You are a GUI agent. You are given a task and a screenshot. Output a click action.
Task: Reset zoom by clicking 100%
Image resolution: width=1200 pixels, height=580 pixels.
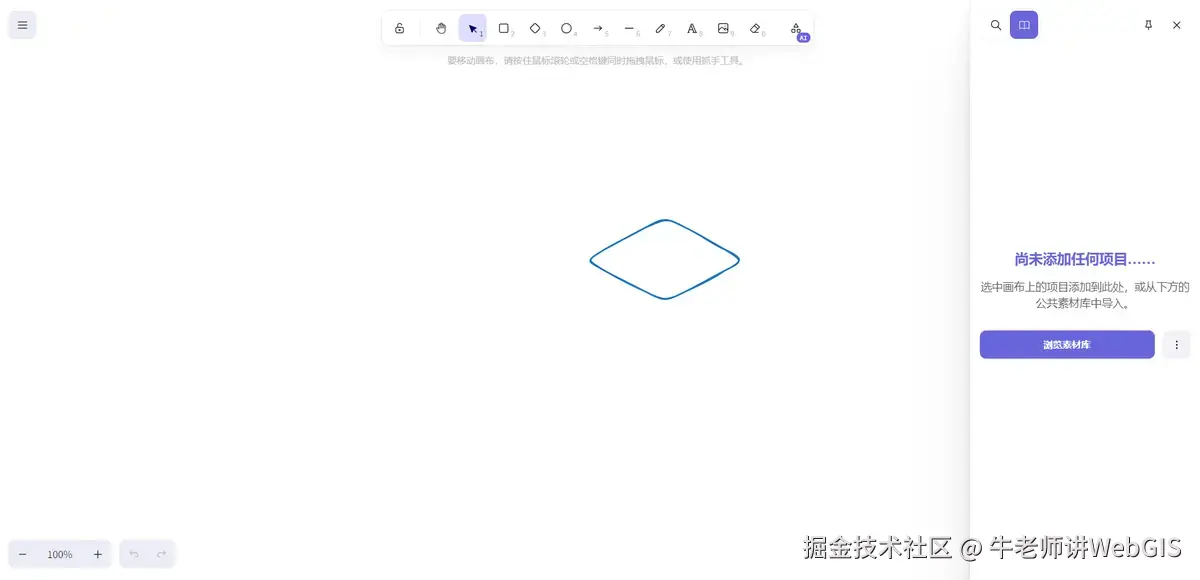[60, 554]
